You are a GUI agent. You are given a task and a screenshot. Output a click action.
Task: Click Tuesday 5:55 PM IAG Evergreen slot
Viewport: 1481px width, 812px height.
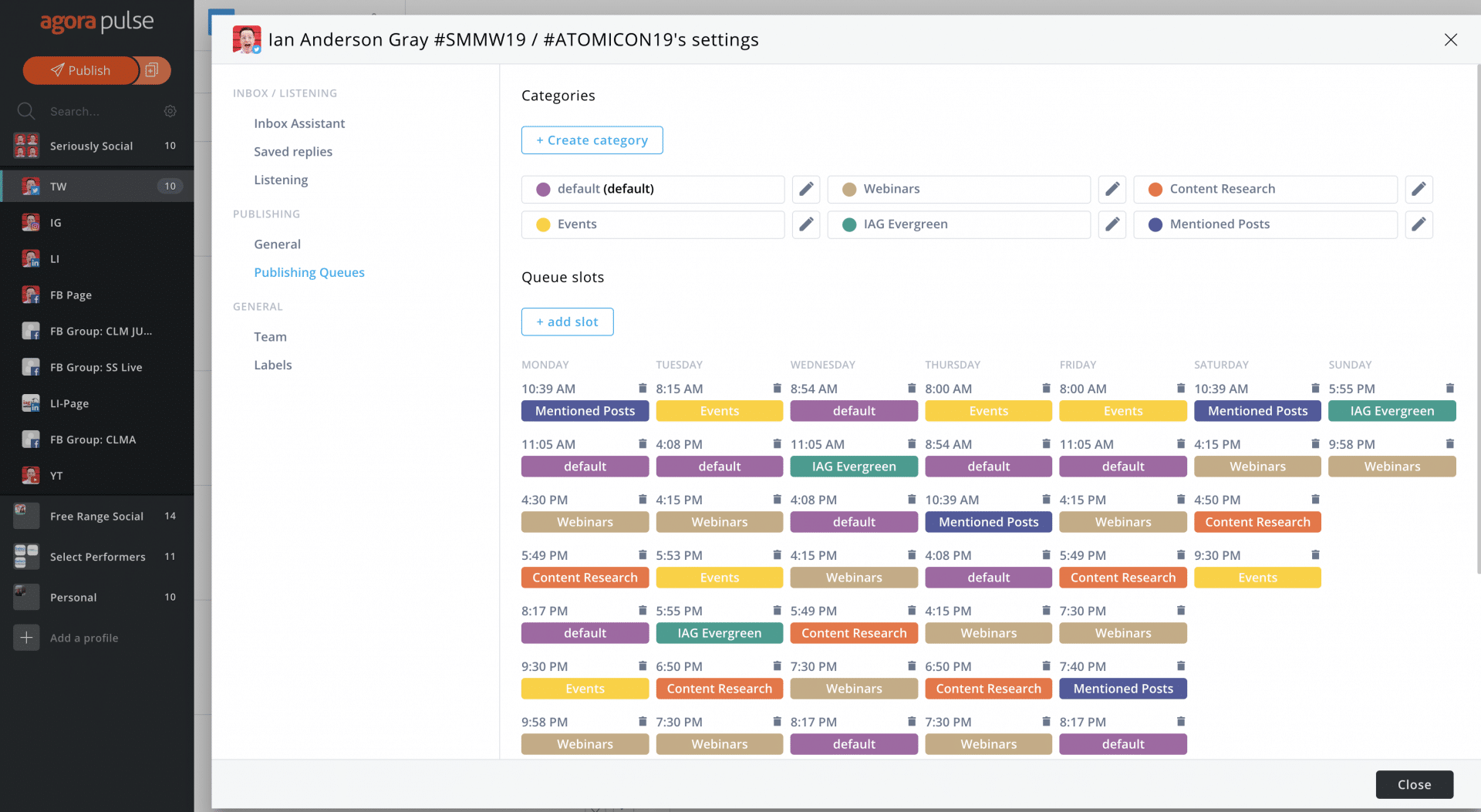[x=719, y=633]
